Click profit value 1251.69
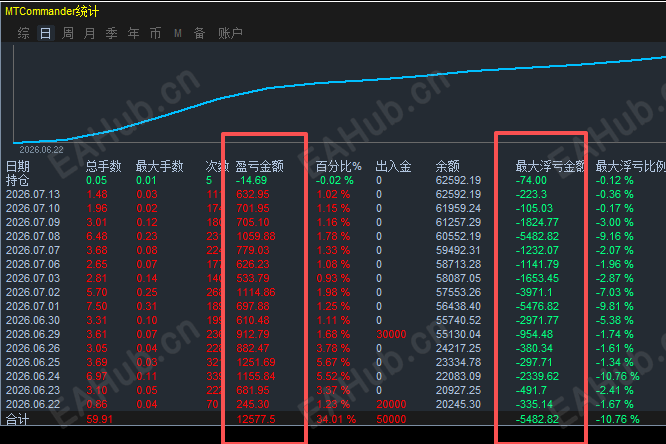 point(256,362)
